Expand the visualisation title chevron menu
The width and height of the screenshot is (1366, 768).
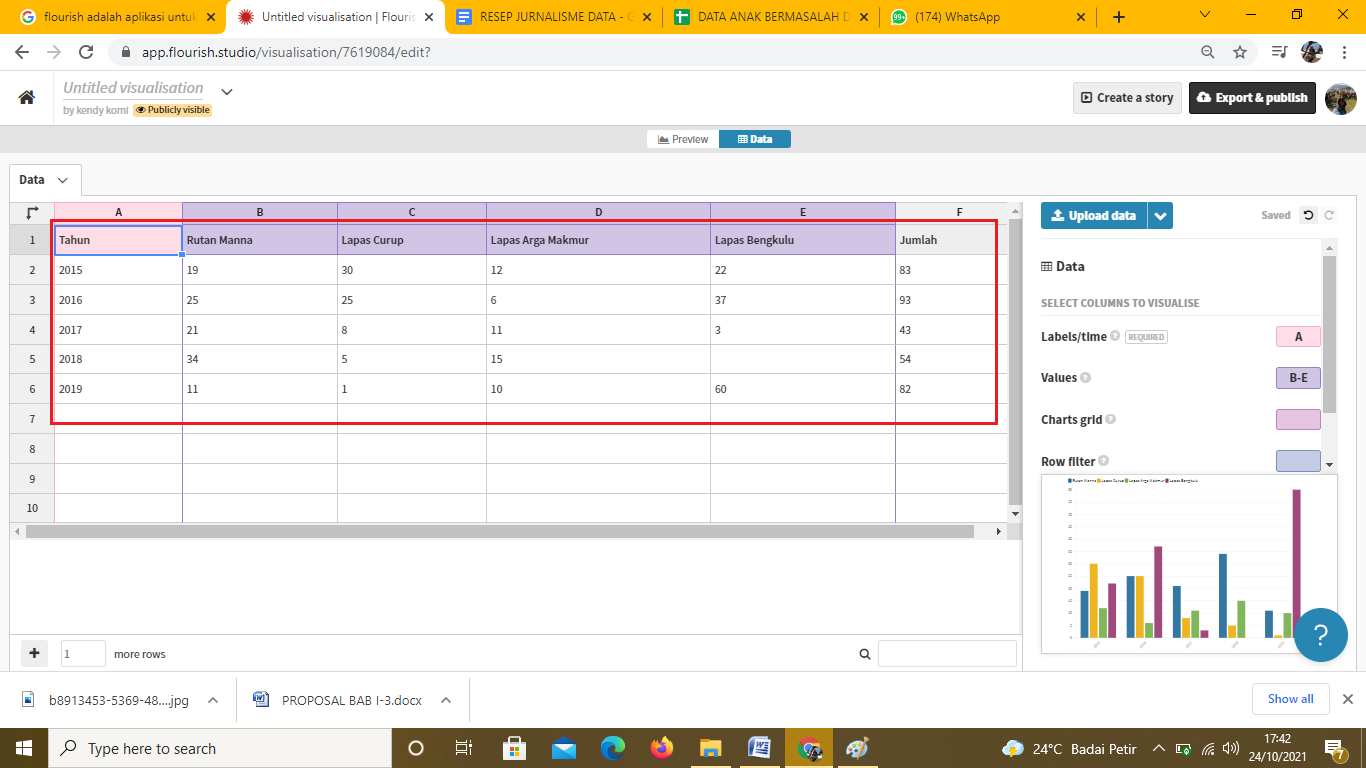coord(227,92)
